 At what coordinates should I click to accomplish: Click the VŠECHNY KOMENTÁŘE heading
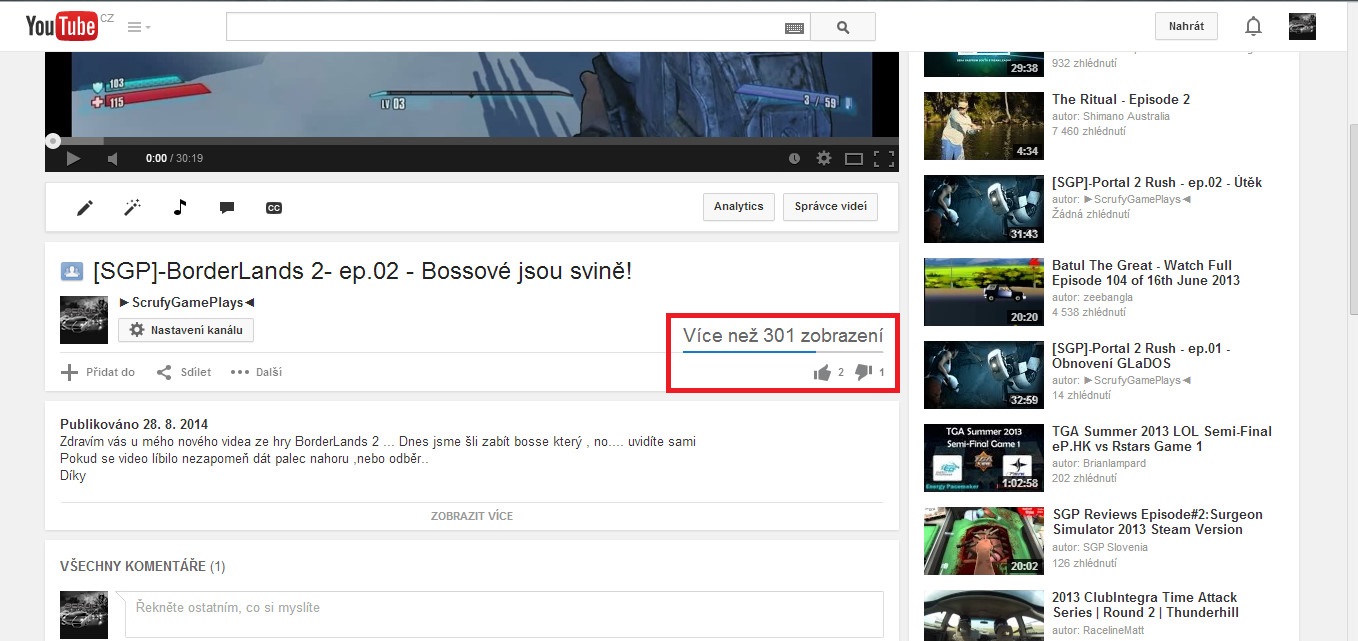[x=143, y=566]
